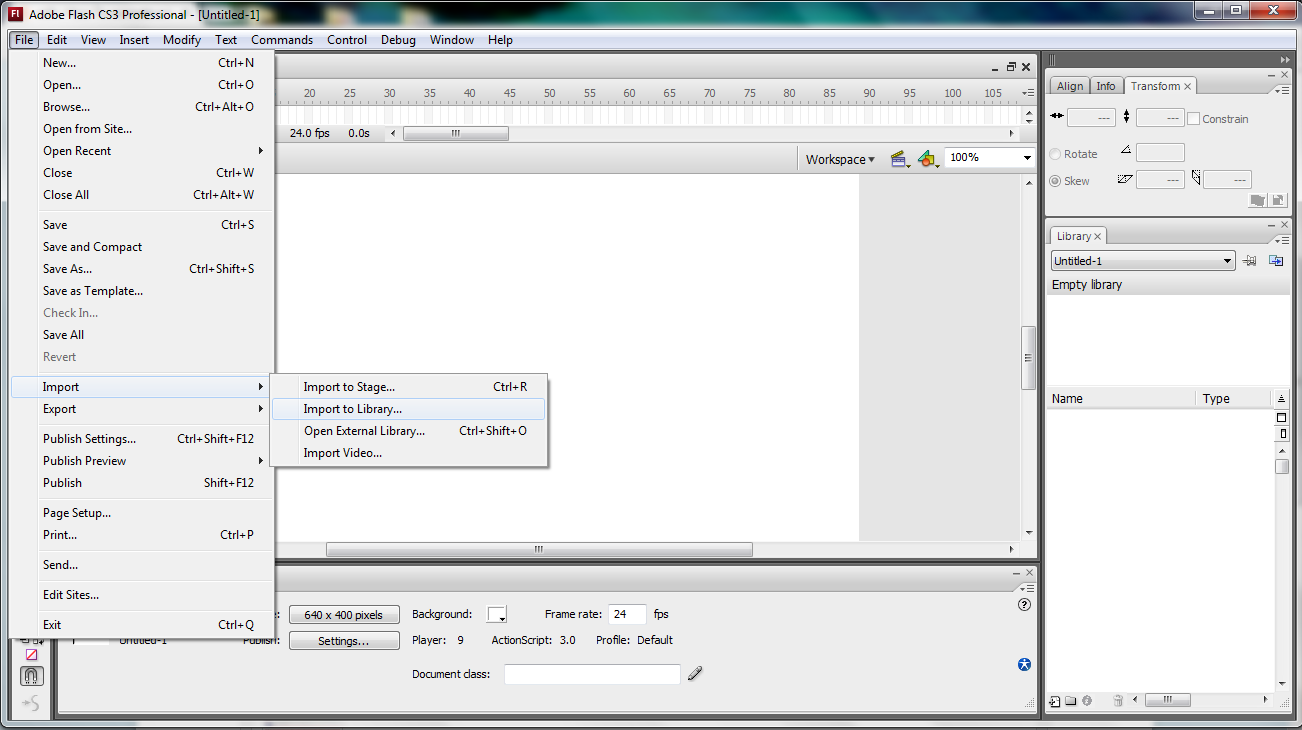
Task: Click the Copy and Apply Transform icon
Action: click(x=1258, y=201)
